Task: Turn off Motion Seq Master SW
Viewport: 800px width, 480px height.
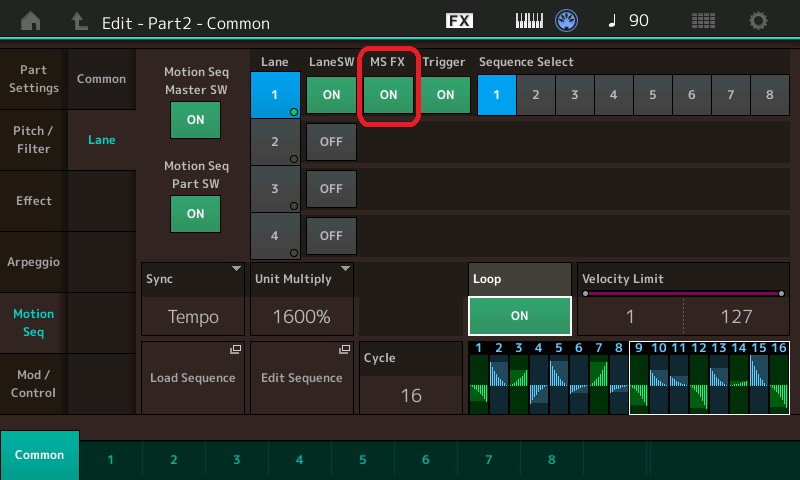Action: point(195,119)
